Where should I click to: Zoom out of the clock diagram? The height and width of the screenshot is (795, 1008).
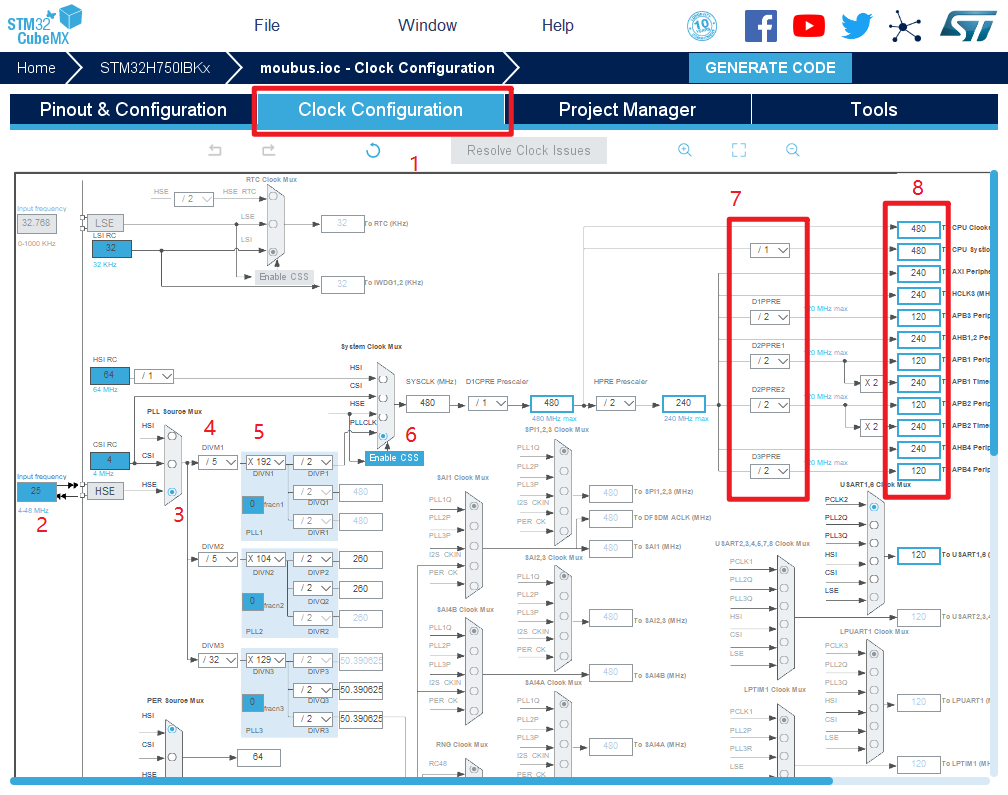coord(792,150)
